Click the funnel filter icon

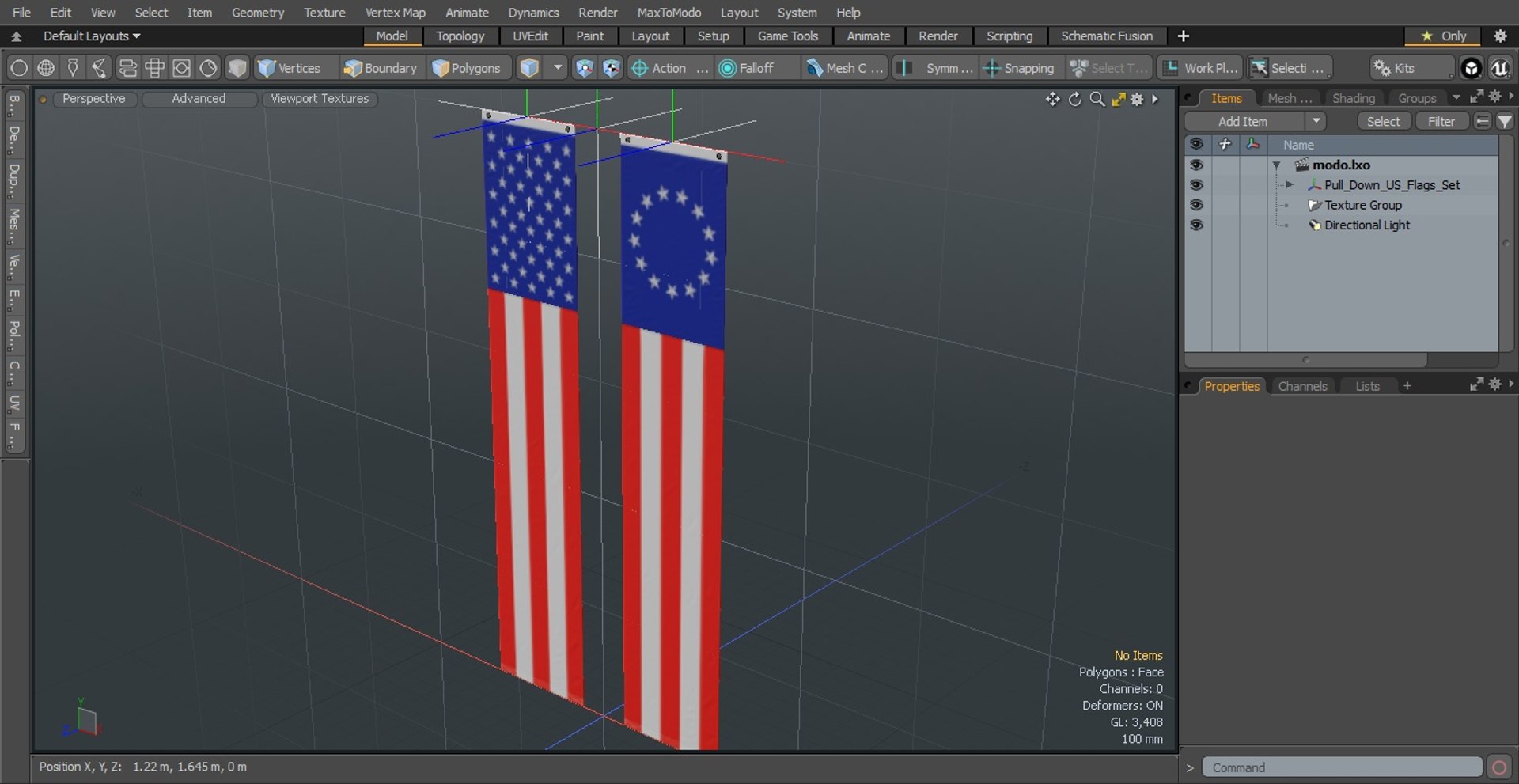[1504, 121]
